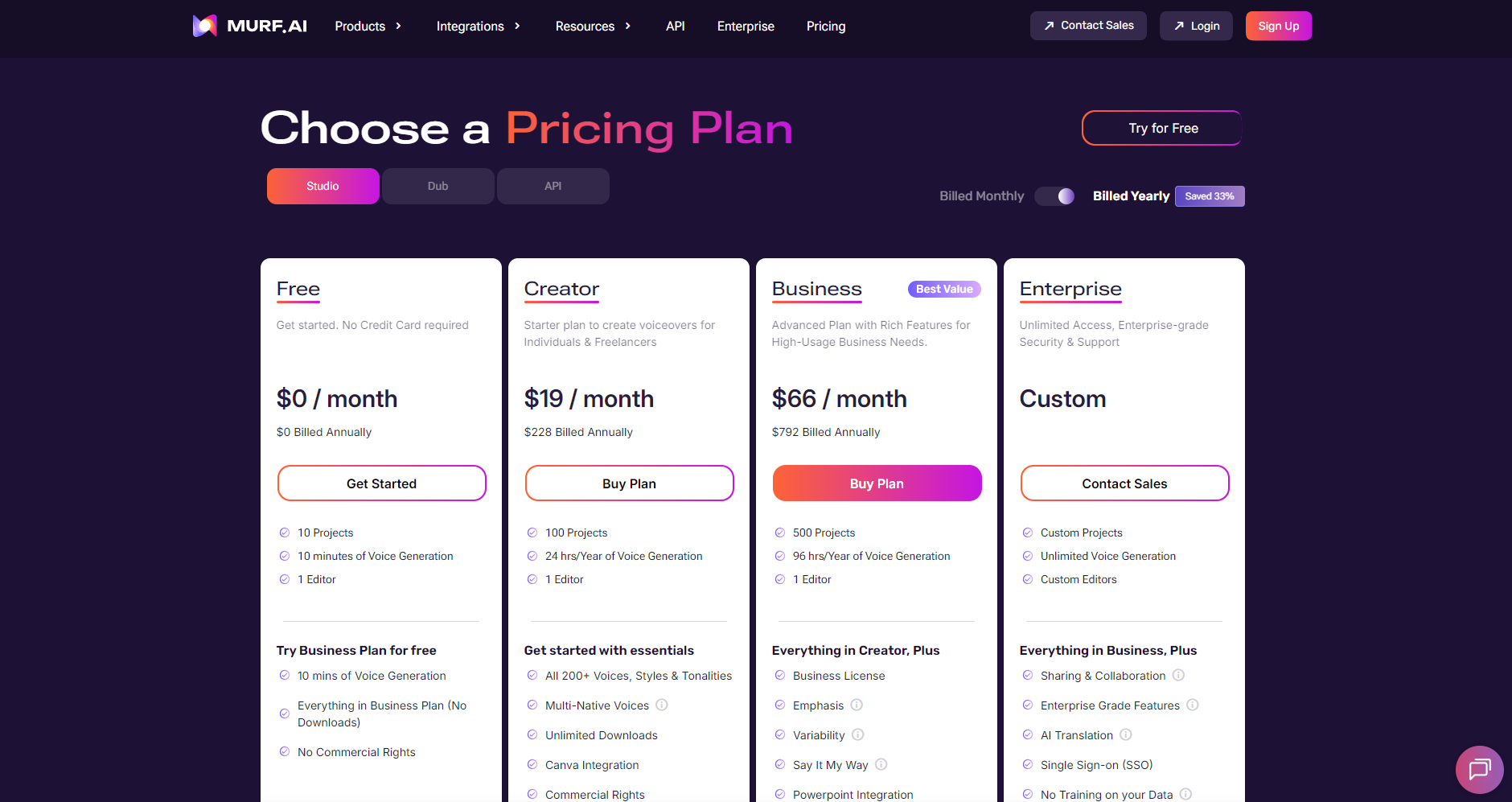
Task: View info for Say It My Way
Action: tap(881, 764)
